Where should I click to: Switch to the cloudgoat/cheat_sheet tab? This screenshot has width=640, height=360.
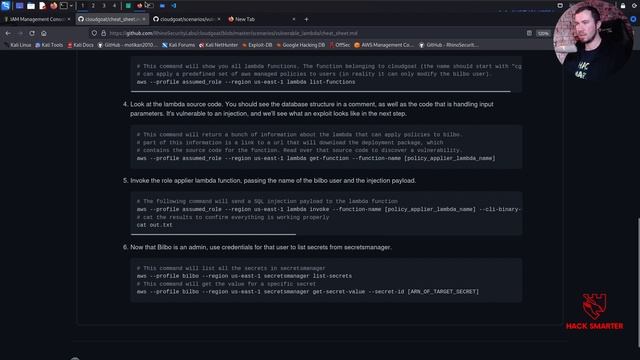coord(111,19)
